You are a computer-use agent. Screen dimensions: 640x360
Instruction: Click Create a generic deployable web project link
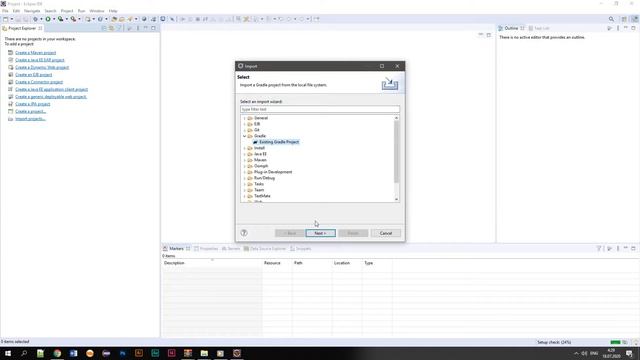tap(51, 97)
